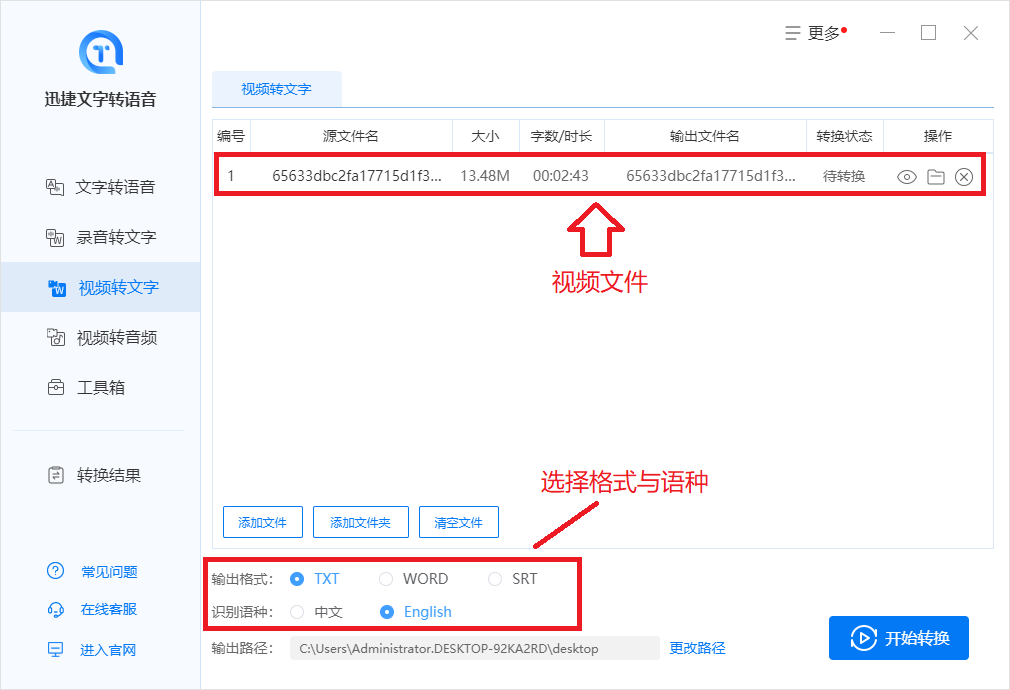Click the 常见问题 question mark icon
This screenshot has width=1010, height=690.
point(55,571)
